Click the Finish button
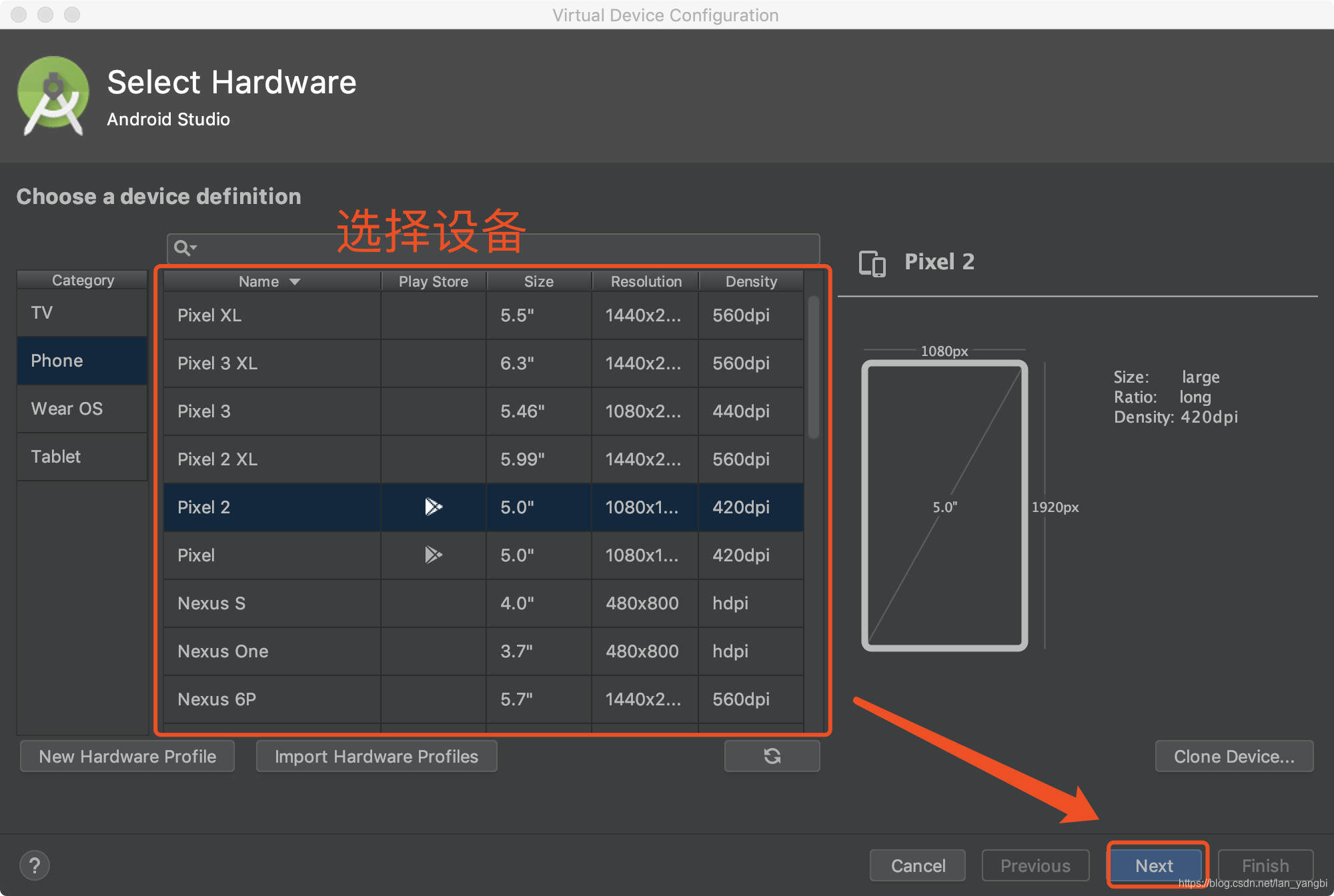This screenshot has width=1334, height=896. click(x=1265, y=865)
